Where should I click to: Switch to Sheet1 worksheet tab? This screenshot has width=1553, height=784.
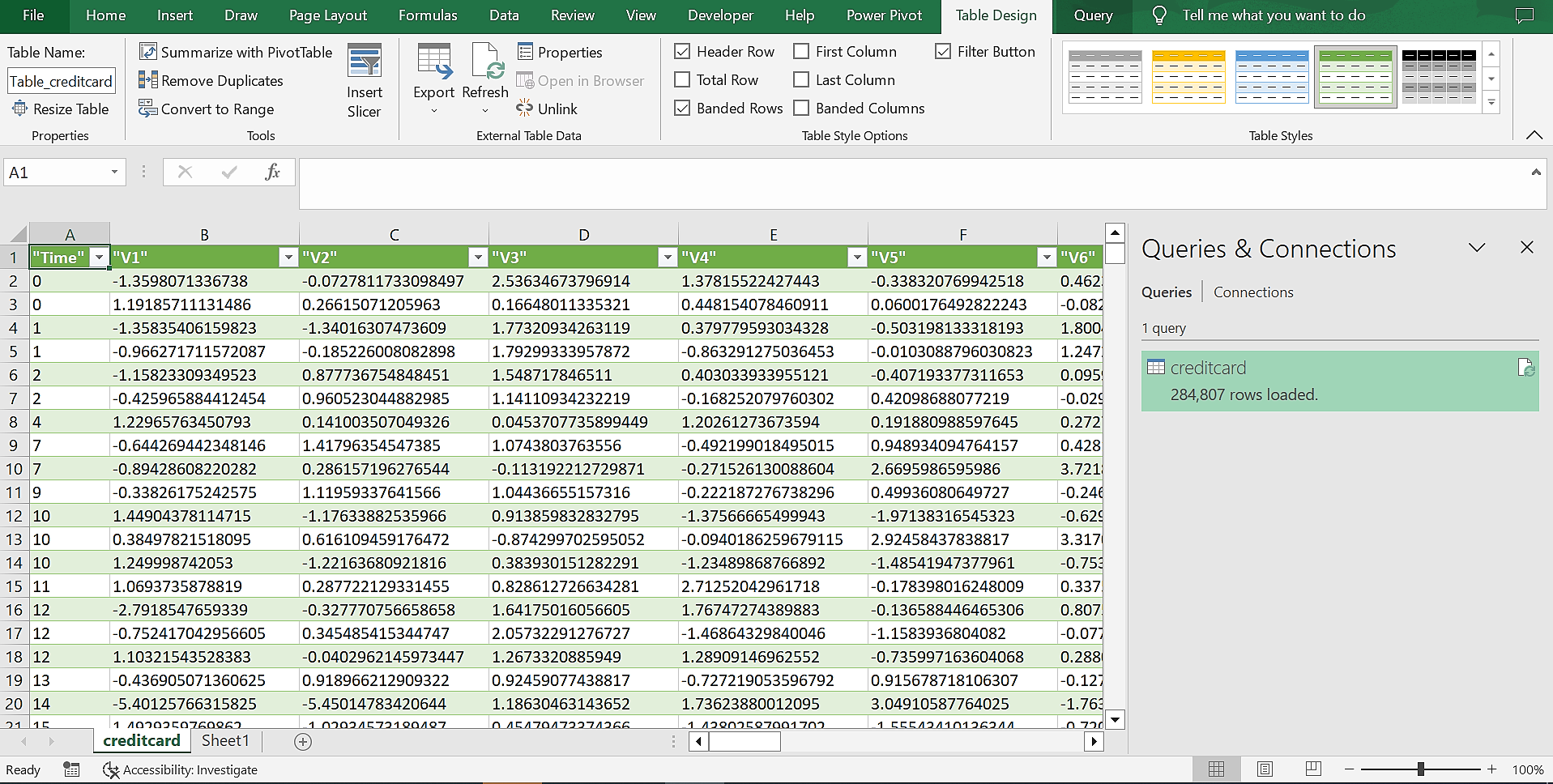pos(225,740)
